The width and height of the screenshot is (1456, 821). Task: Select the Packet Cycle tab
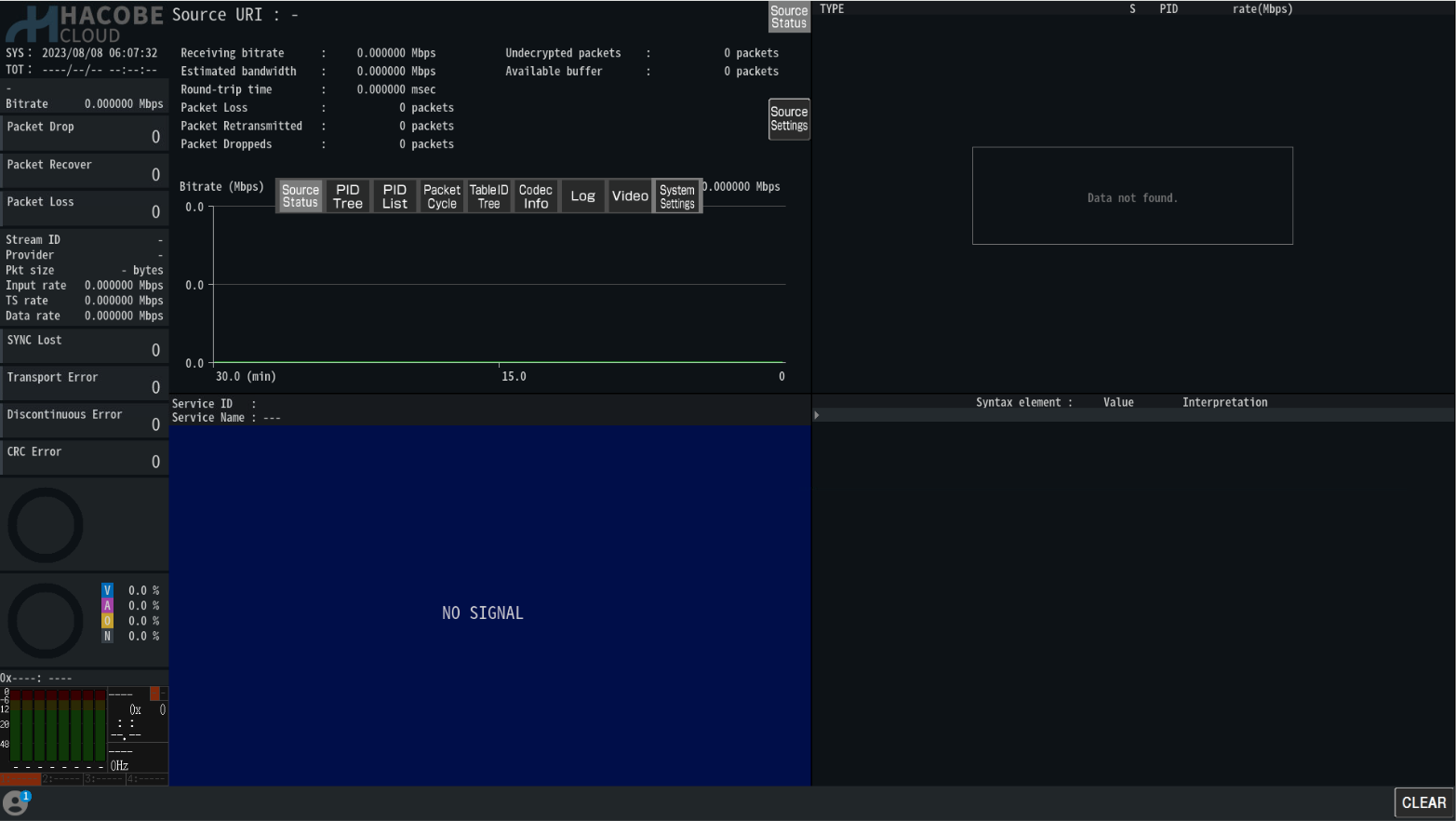tap(442, 196)
